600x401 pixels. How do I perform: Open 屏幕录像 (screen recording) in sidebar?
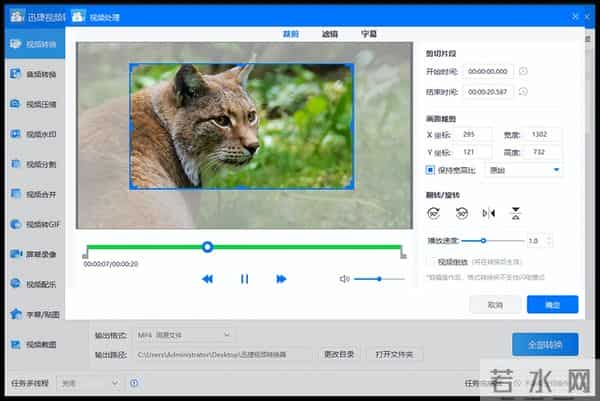(x=34, y=254)
